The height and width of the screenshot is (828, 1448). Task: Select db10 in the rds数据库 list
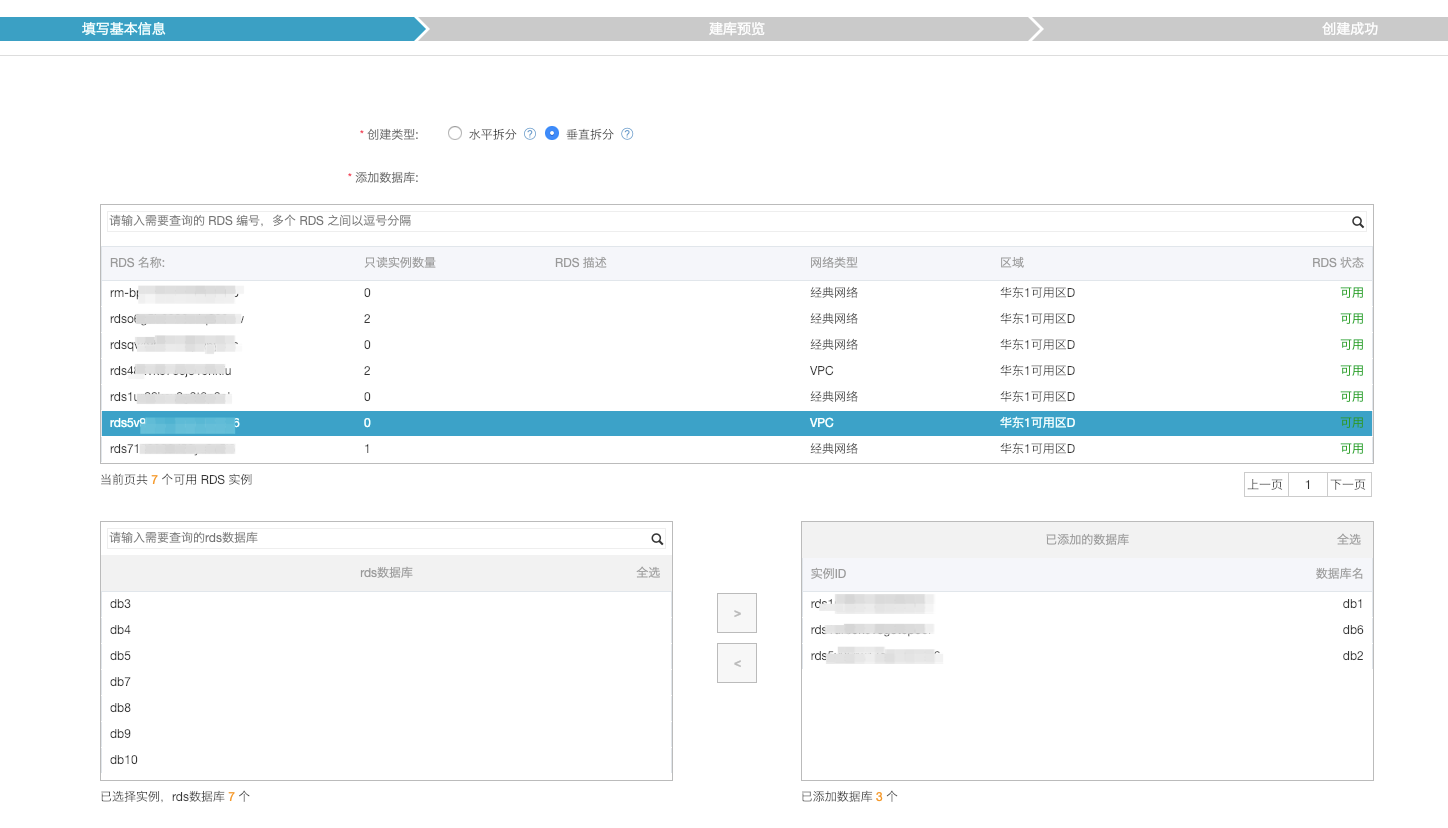click(x=386, y=760)
